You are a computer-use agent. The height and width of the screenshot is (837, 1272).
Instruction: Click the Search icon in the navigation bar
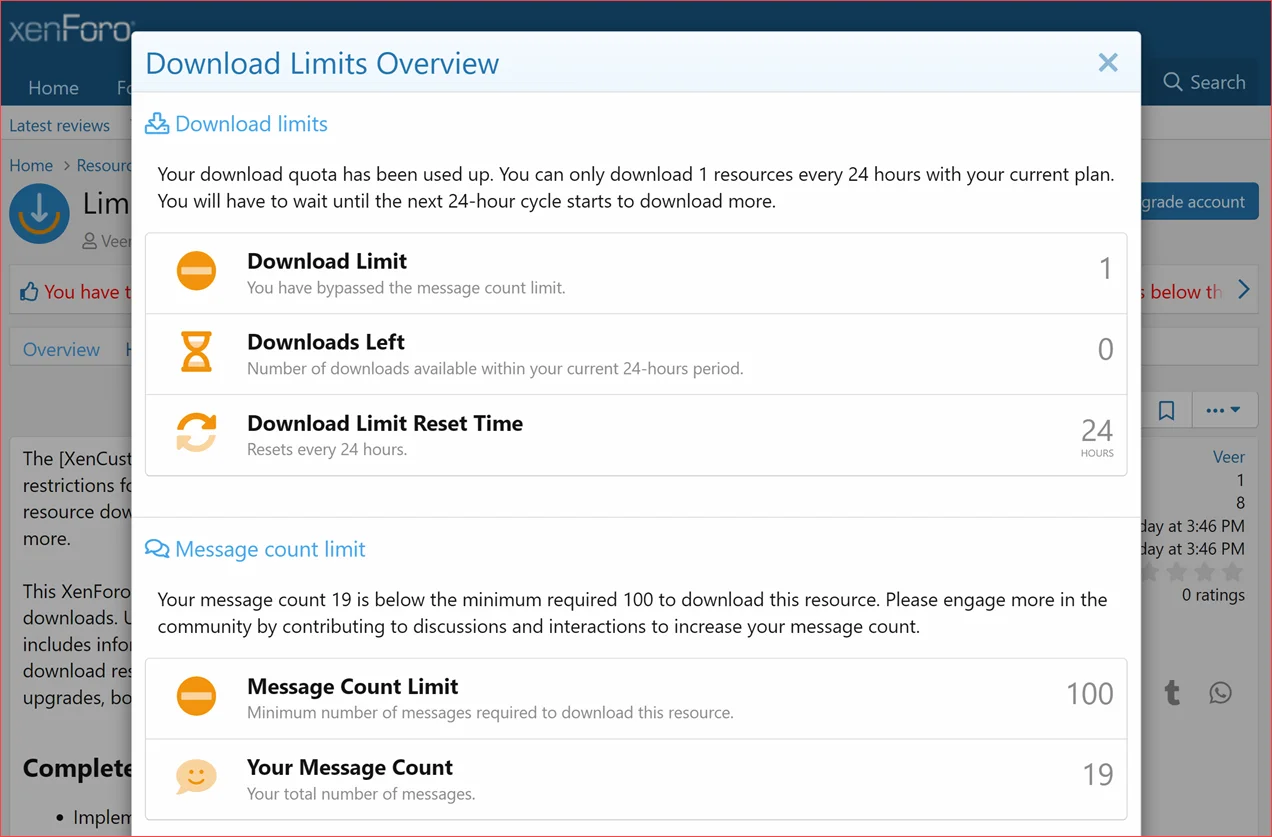1171,82
